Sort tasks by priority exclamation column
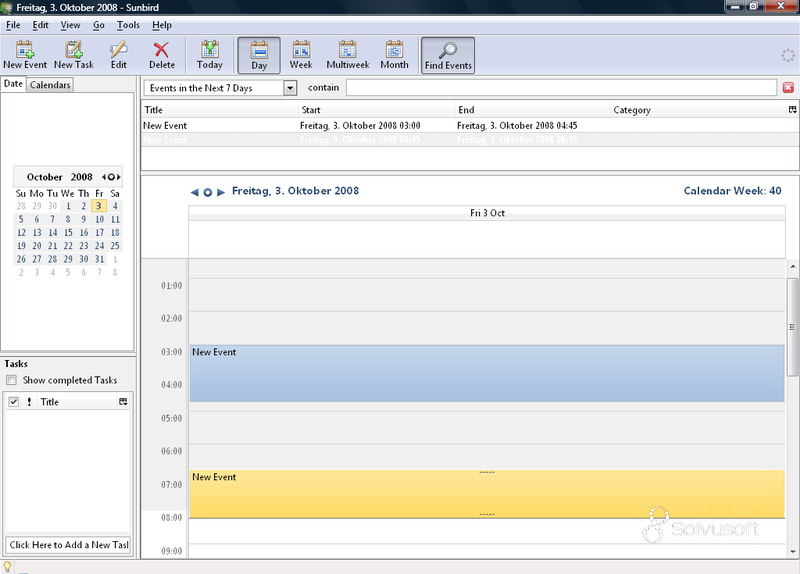This screenshot has height=574, width=800. click(29, 402)
